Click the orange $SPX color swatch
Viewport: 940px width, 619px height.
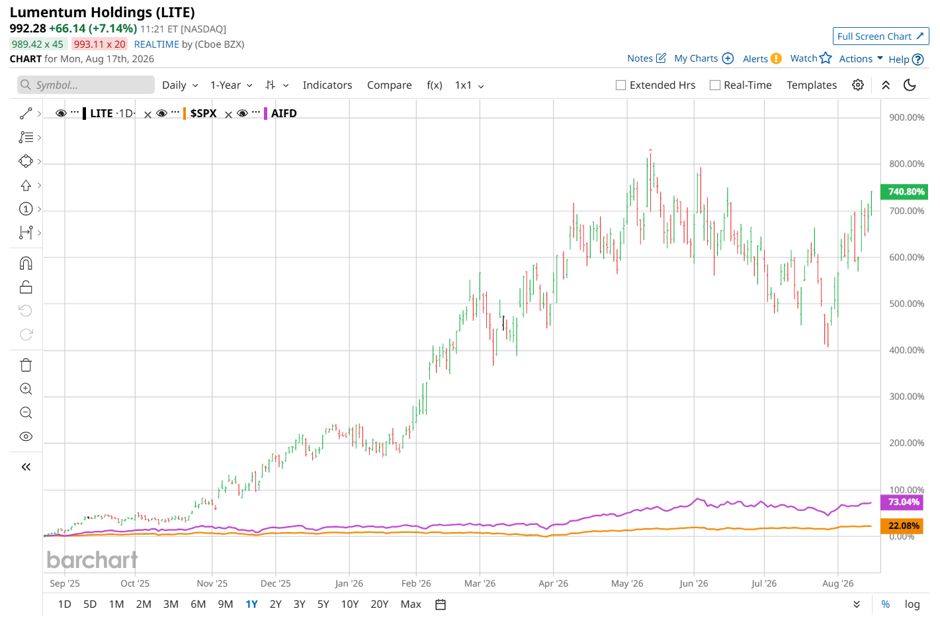185,113
